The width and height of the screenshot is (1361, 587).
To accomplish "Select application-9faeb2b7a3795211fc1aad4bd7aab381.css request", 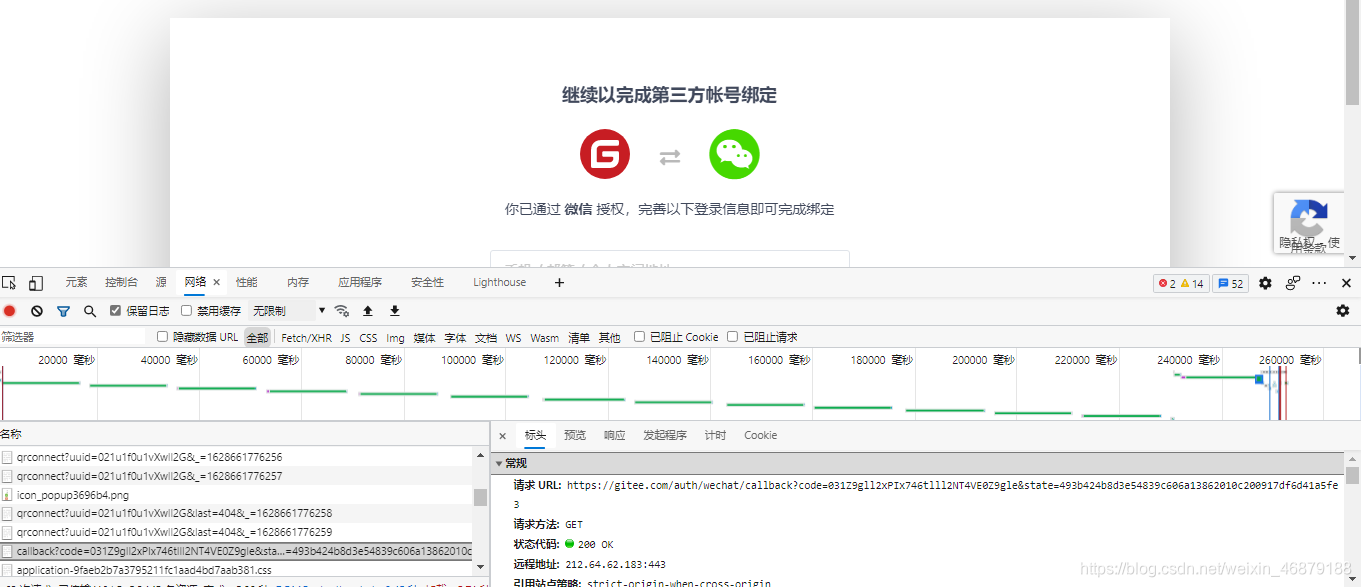I will click(x=236, y=570).
